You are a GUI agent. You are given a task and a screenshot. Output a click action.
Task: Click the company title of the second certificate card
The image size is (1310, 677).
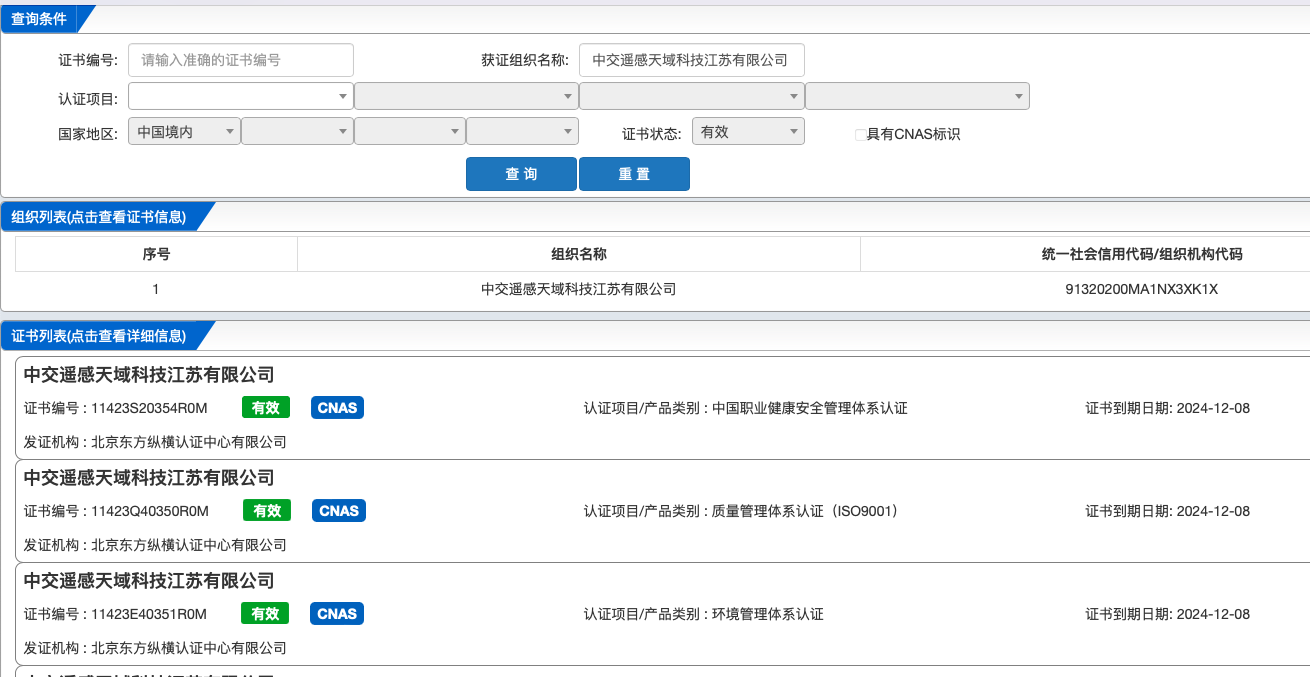coord(149,478)
